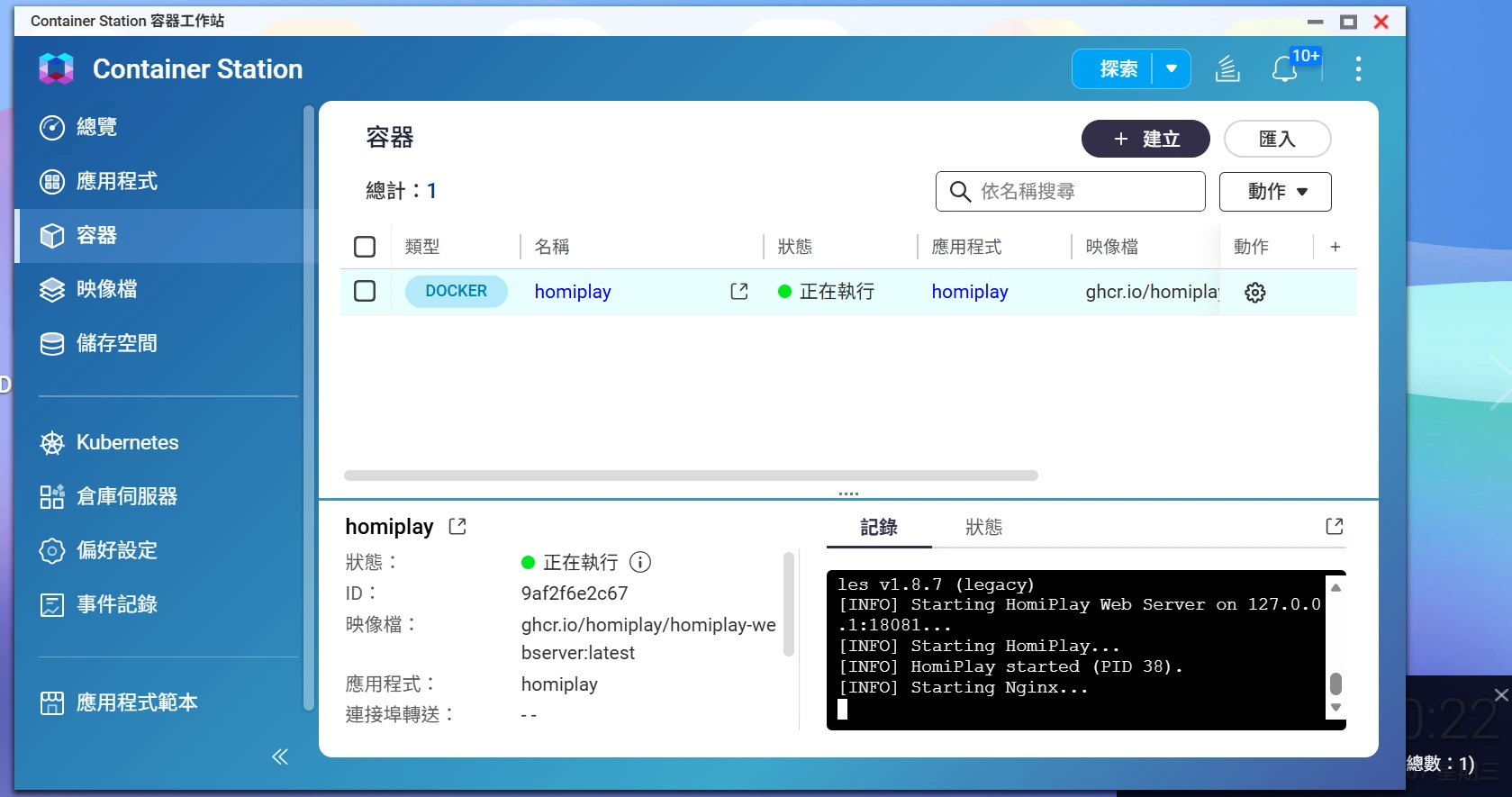
Task: Open the dropdown arrow beside 探索
Action: (x=1172, y=69)
